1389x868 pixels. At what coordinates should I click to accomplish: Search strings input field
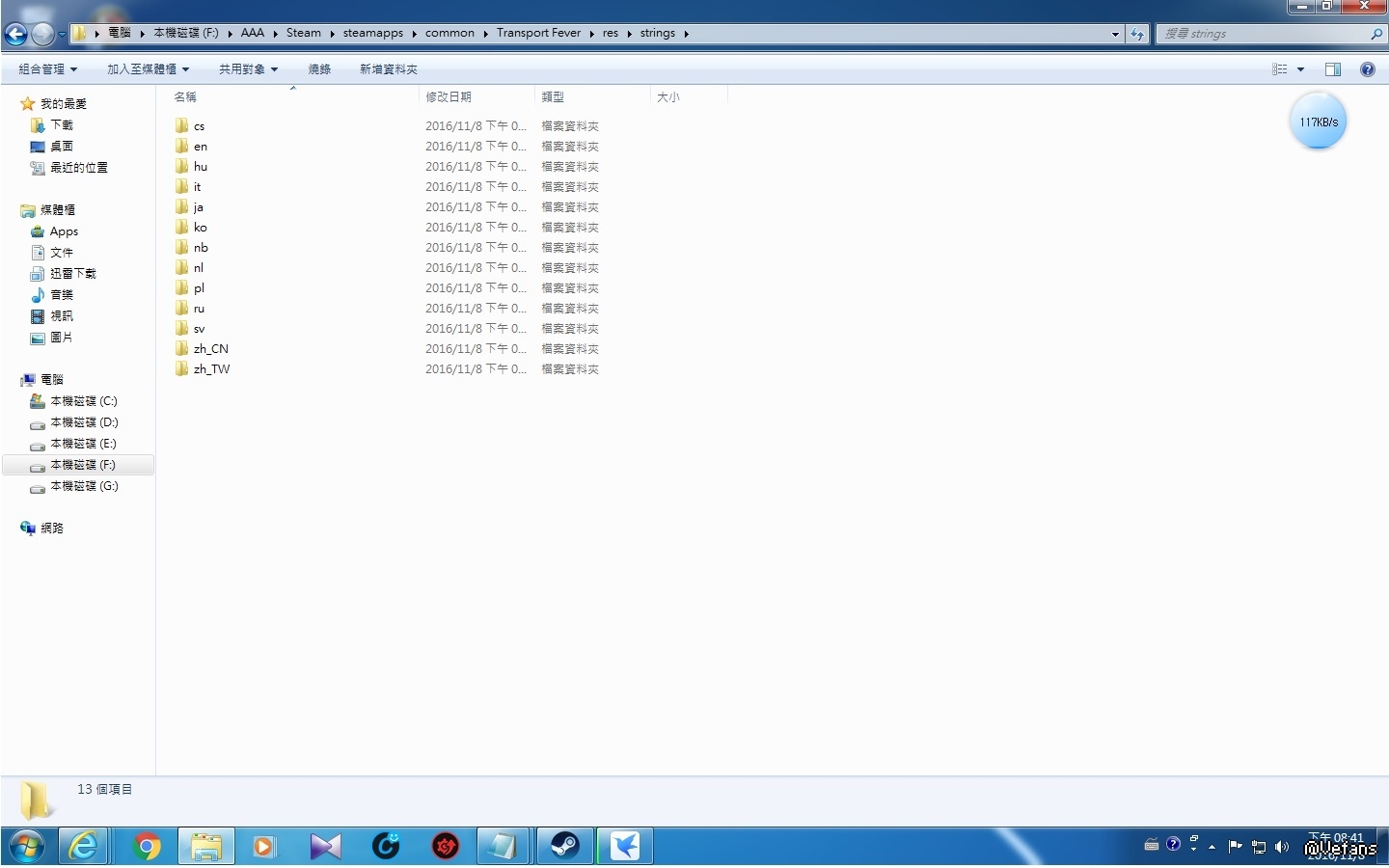coord(1271,34)
